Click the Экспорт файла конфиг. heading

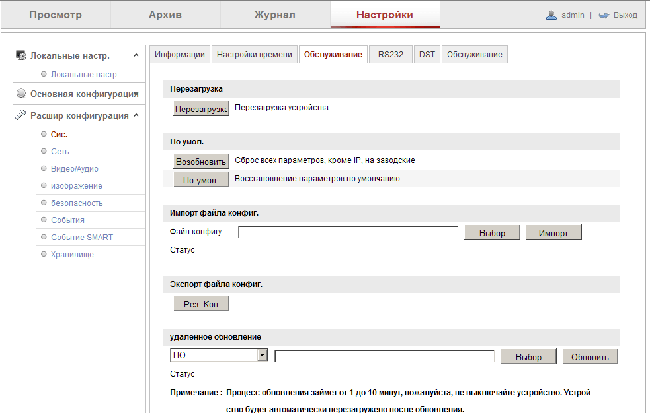click(x=216, y=284)
